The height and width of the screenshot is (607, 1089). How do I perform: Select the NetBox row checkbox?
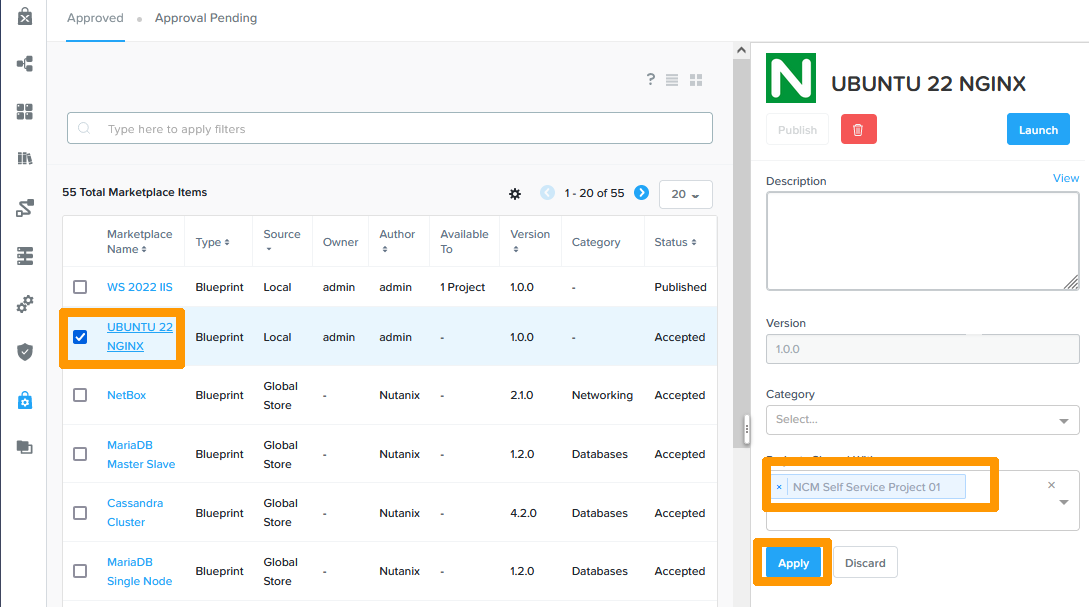80,395
